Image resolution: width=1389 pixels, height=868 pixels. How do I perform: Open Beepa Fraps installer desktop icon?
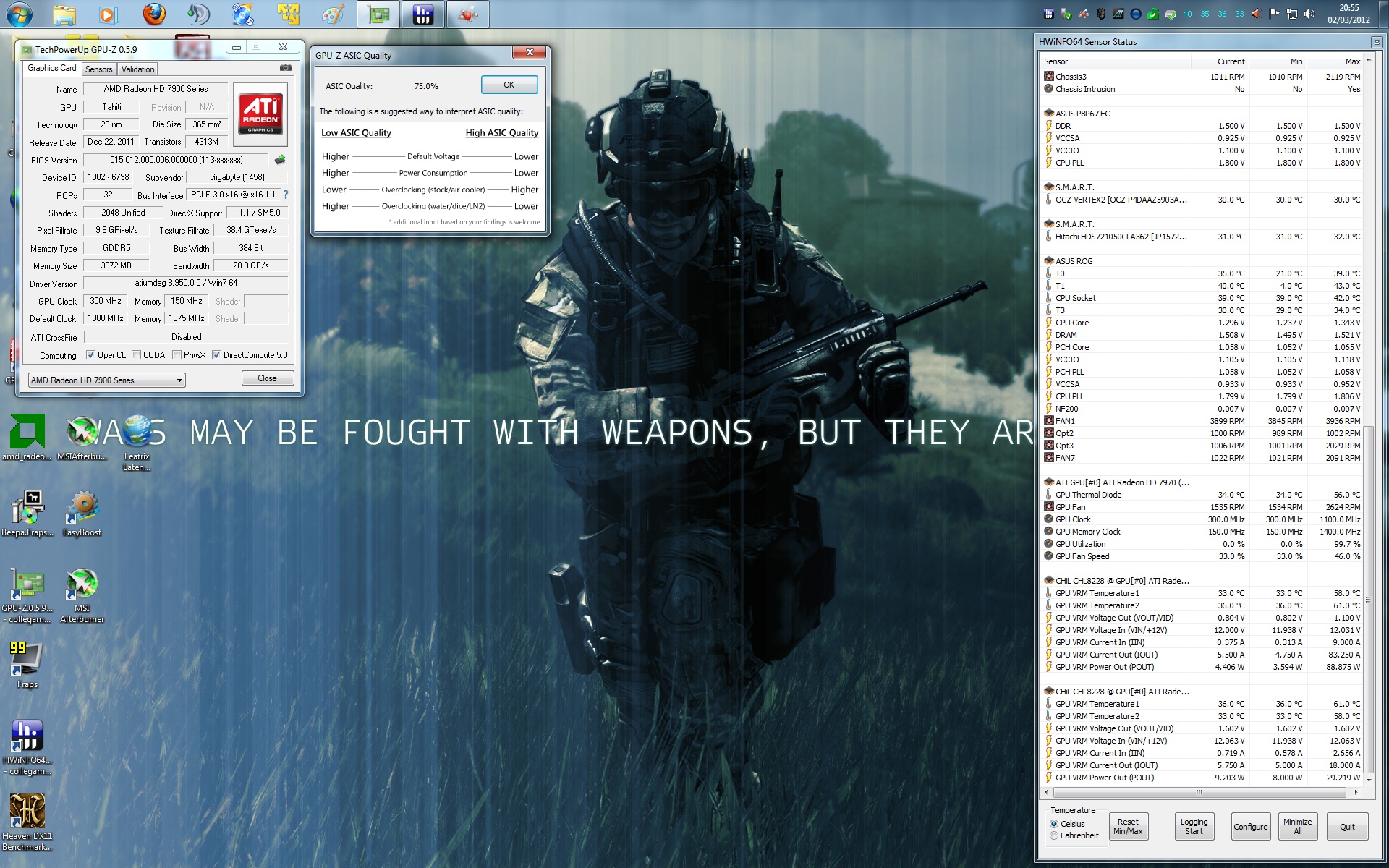click(27, 514)
